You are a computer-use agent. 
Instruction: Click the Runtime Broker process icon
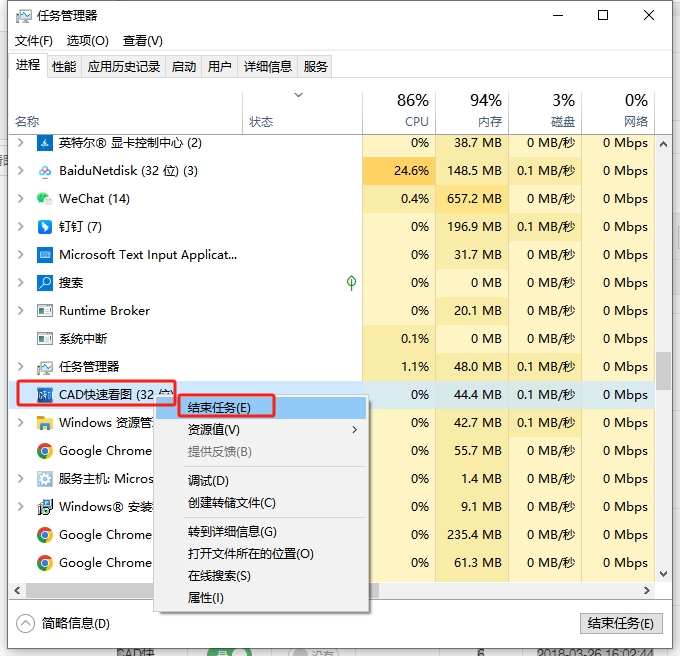click(x=45, y=311)
